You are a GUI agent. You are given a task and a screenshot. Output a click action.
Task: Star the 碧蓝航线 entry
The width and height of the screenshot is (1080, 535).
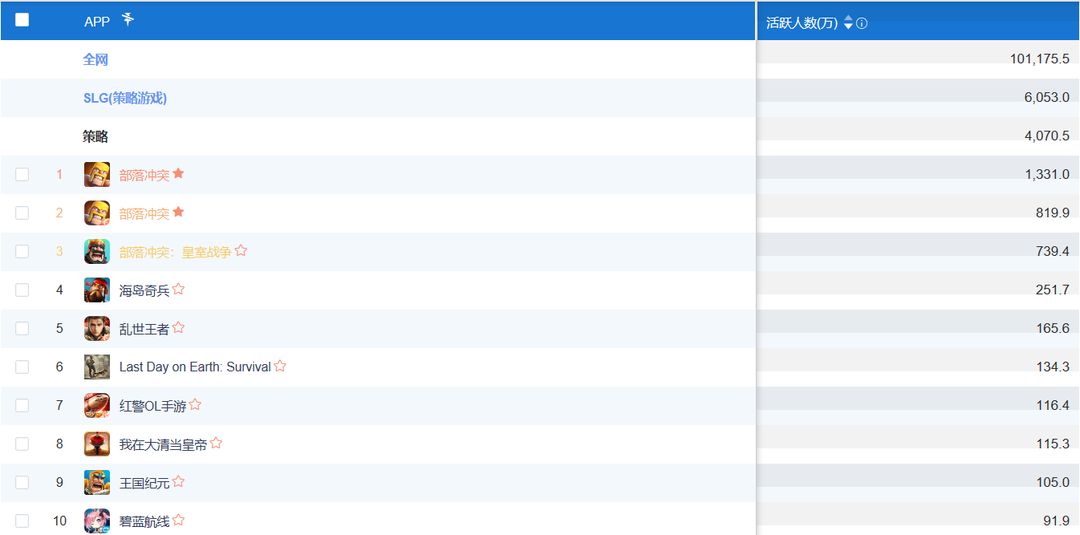pos(178,520)
